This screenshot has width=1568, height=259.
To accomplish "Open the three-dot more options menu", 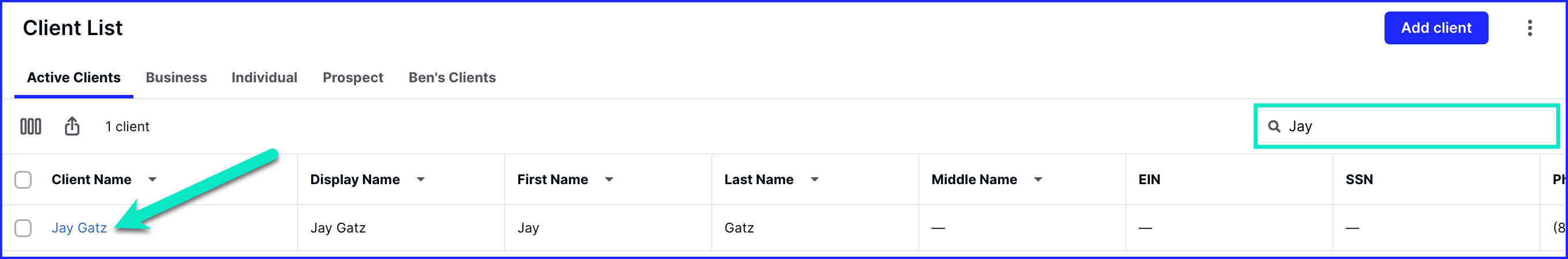I will 1529,28.
